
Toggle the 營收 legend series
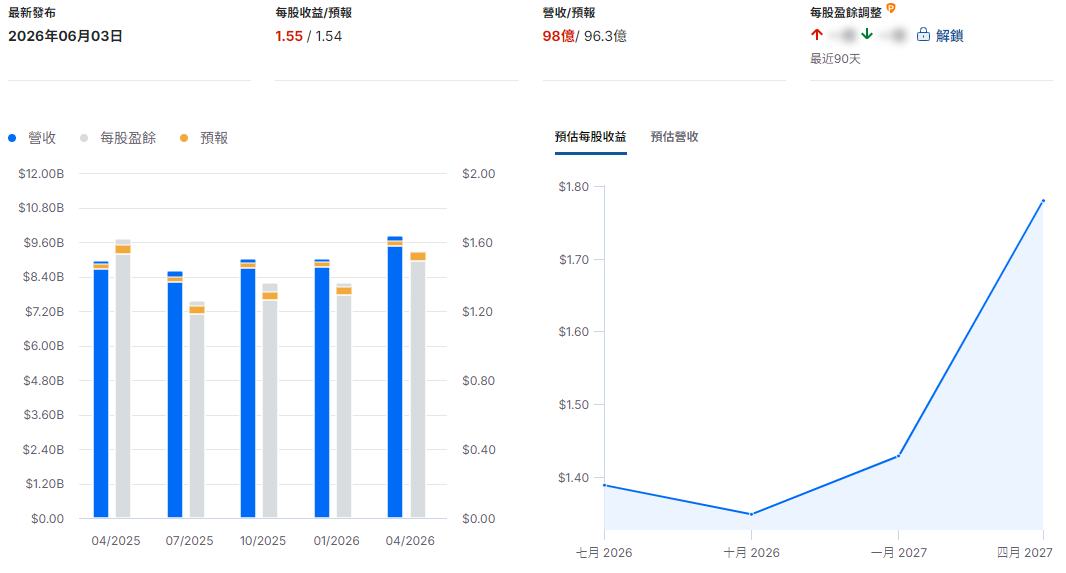click(32, 138)
